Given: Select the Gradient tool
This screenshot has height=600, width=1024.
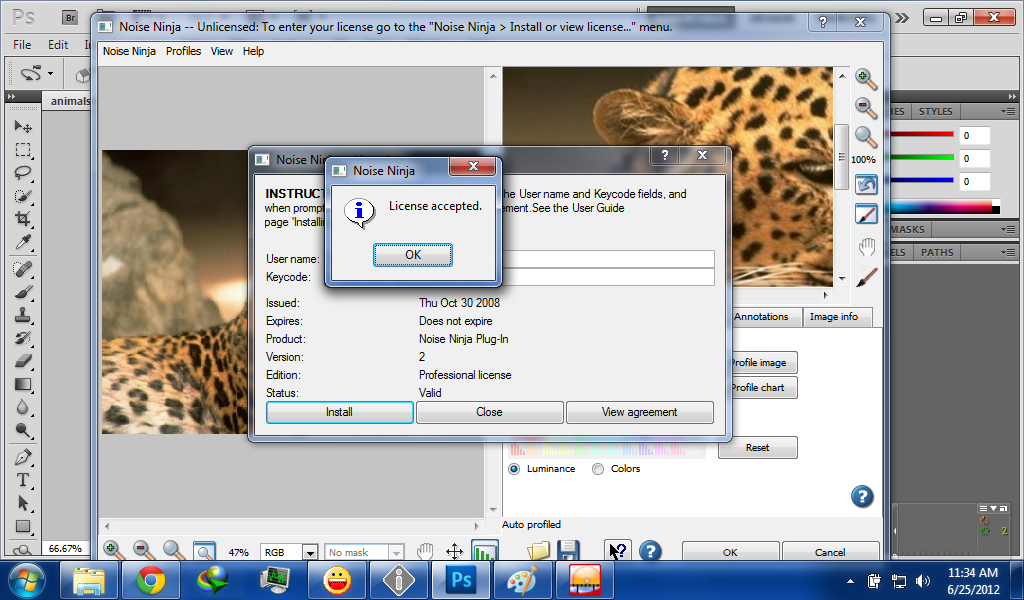Looking at the screenshot, I should pos(24,384).
